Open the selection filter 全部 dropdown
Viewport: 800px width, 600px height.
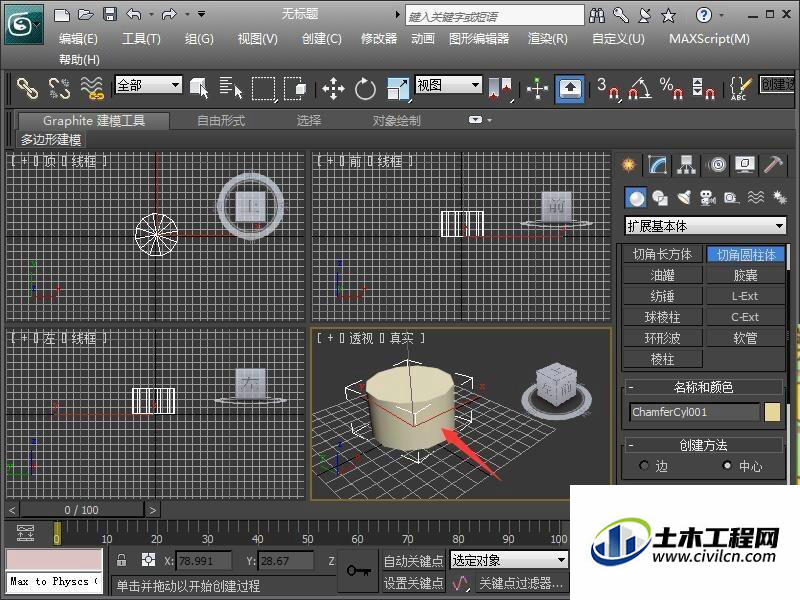pos(148,85)
